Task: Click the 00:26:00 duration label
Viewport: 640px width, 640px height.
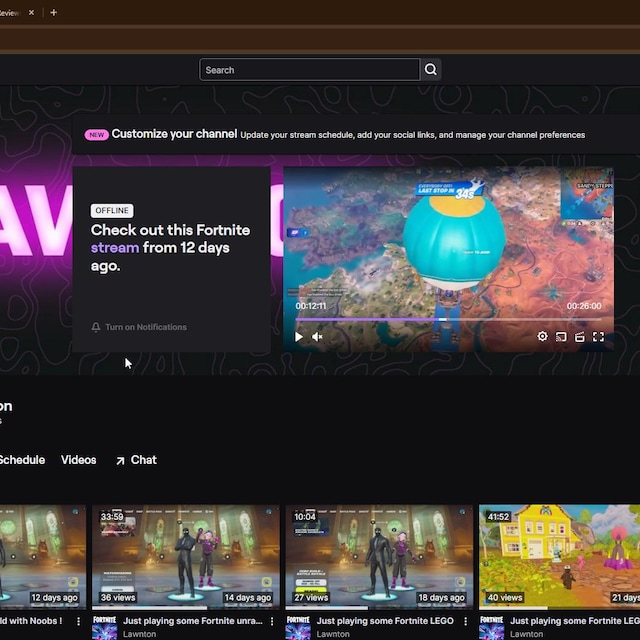Action: 584,306
